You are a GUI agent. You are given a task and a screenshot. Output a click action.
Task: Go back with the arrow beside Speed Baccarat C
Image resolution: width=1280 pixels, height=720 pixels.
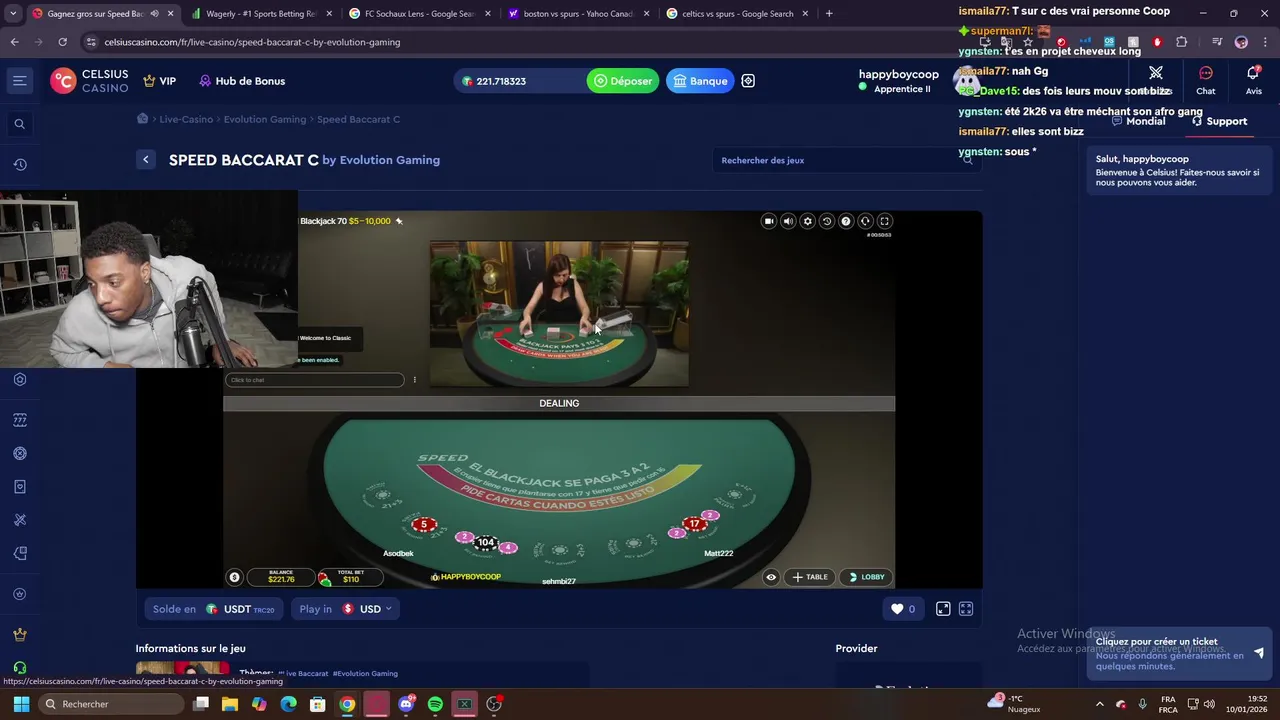tap(146, 160)
